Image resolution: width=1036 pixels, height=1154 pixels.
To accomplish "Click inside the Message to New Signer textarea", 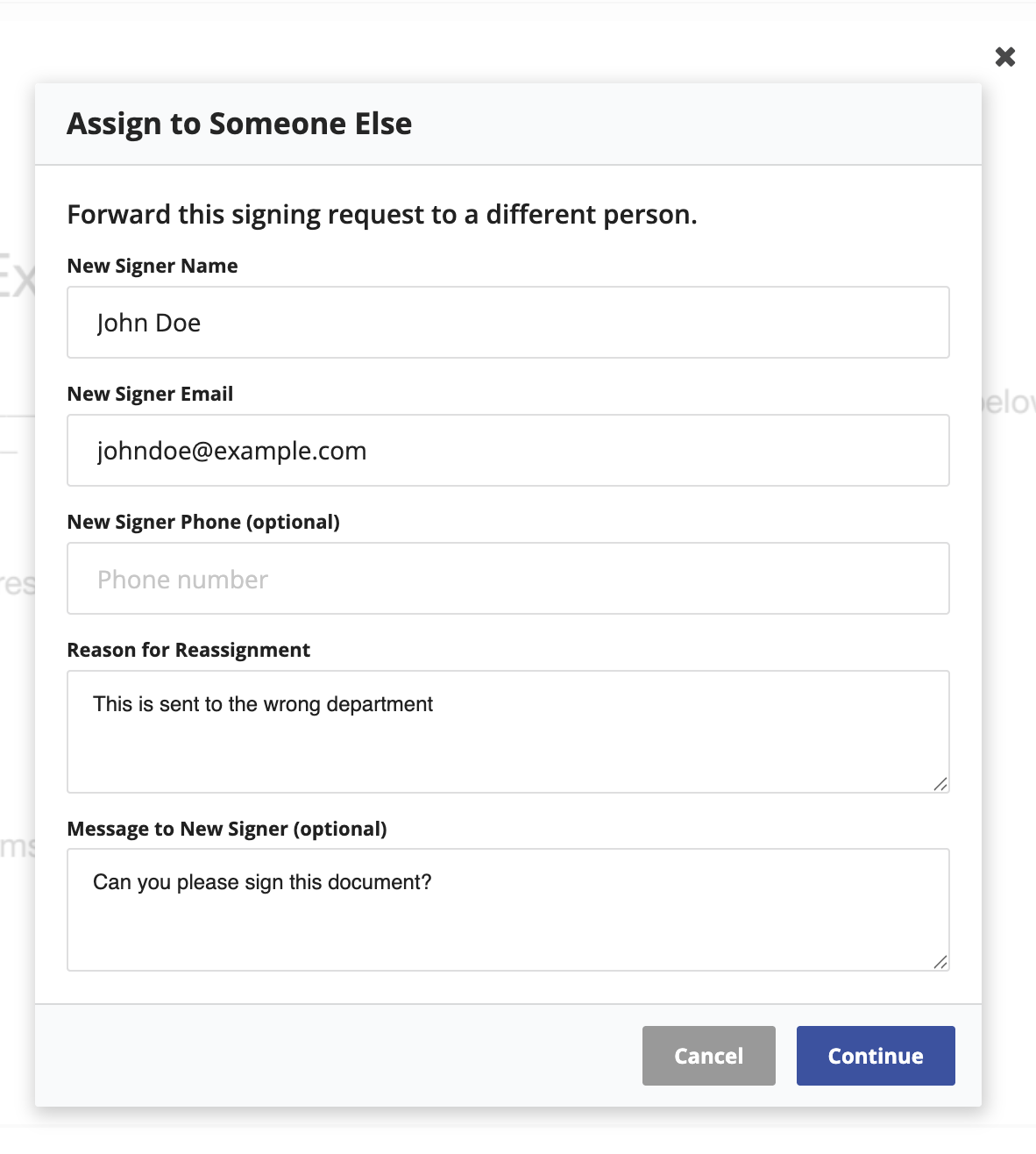I will [508, 909].
